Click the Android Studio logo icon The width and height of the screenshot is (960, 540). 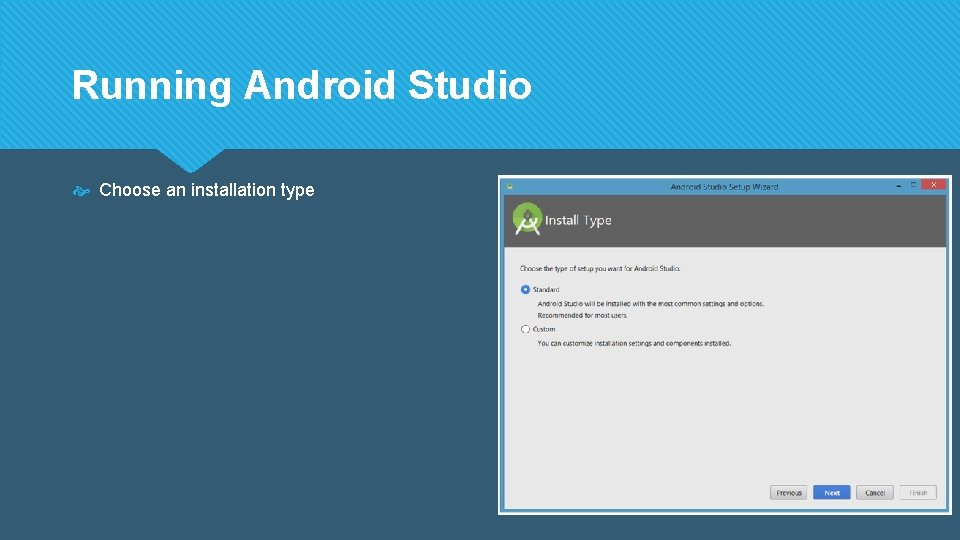[x=527, y=219]
